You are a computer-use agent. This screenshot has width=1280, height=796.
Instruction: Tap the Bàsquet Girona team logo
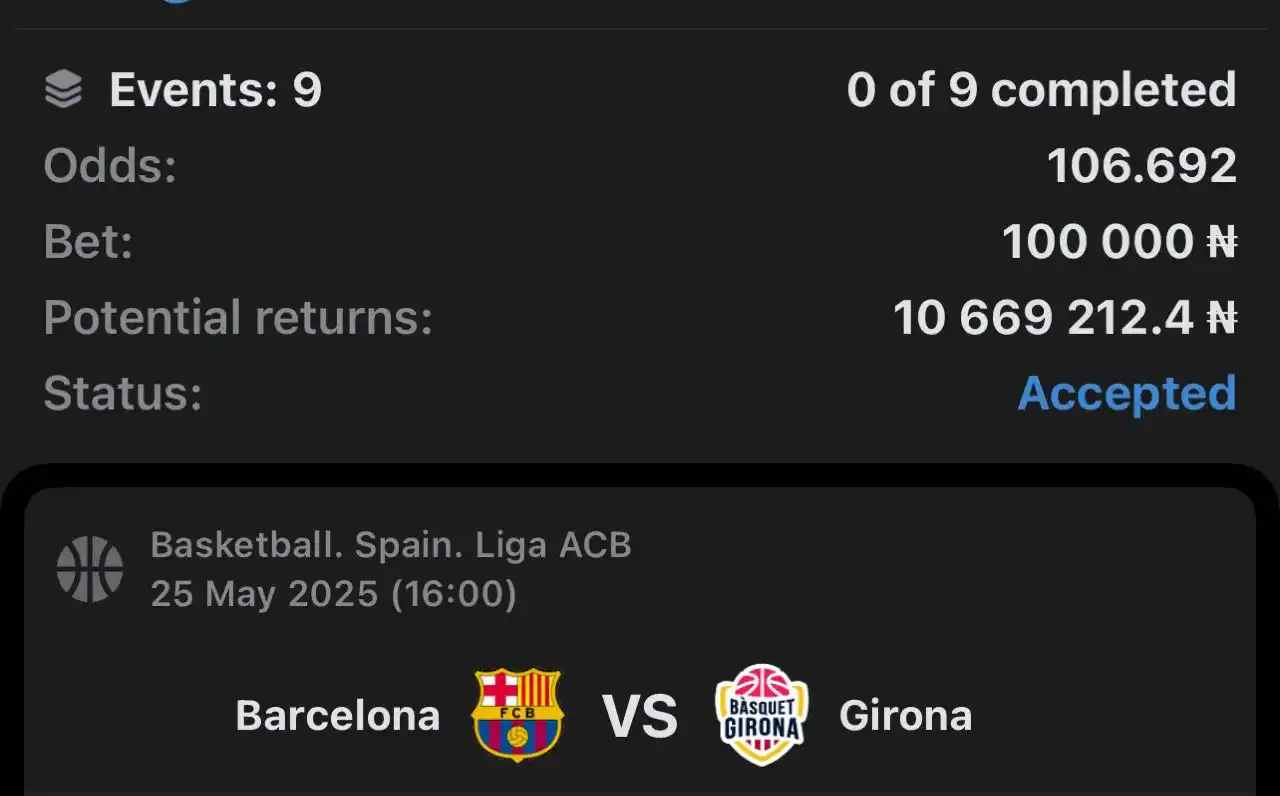(x=762, y=715)
